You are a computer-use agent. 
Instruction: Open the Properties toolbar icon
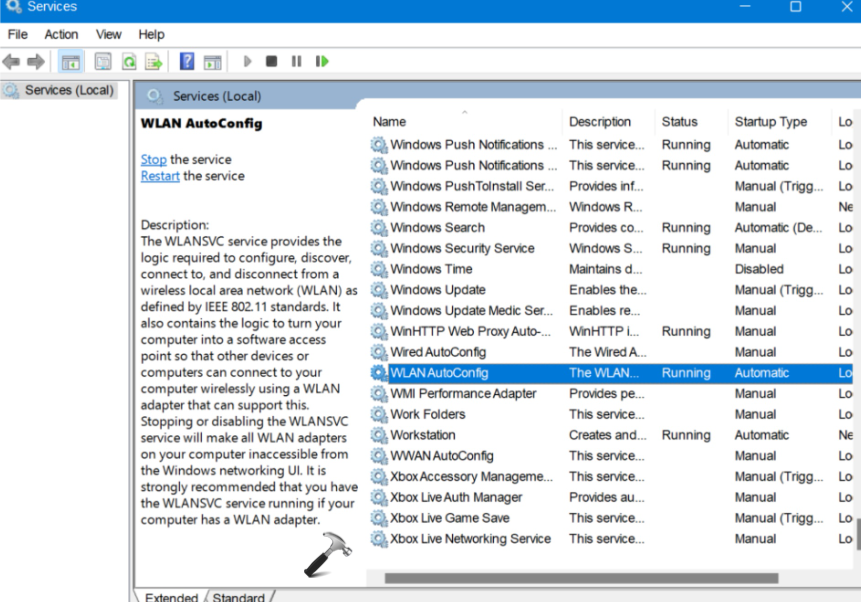pos(103,62)
